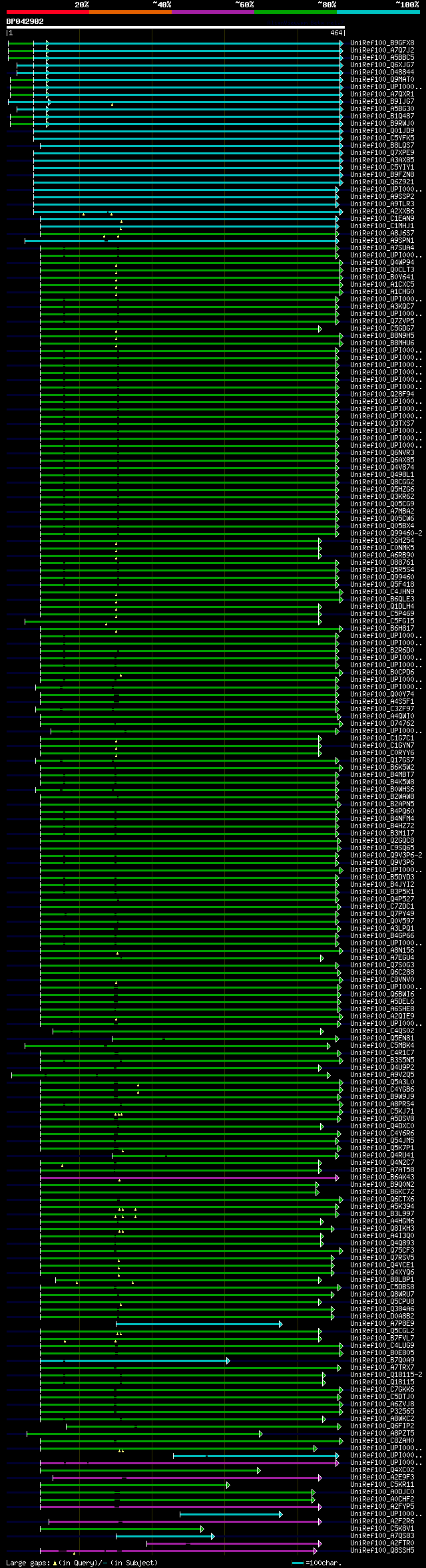Image resolution: width=426 pixels, height=1568 pixels.
Task: Select hit UniRef100_A7Q7J2
Action: pyautogui.click(x=382, y=50)
